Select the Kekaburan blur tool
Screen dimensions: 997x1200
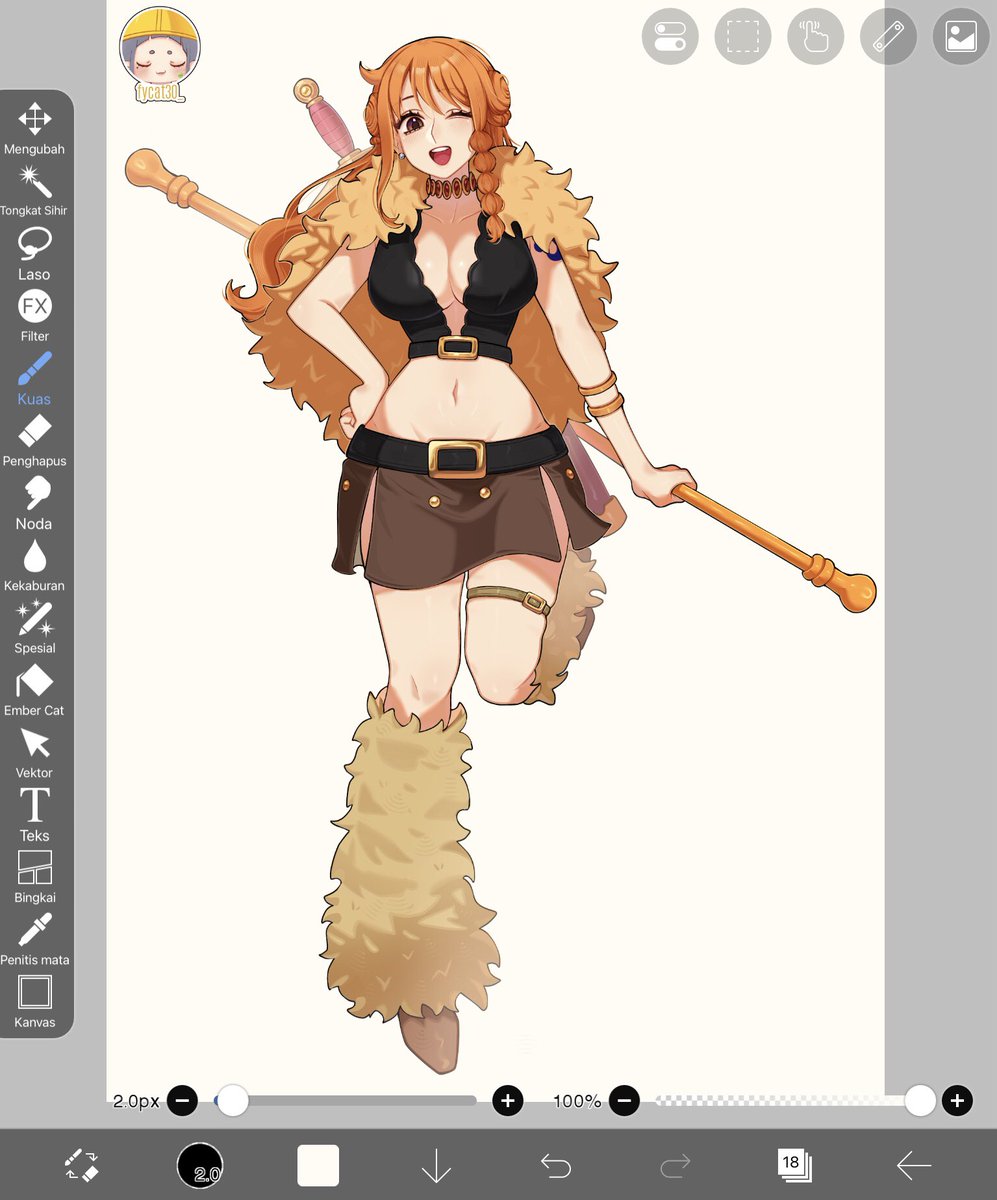coord(34,565)
